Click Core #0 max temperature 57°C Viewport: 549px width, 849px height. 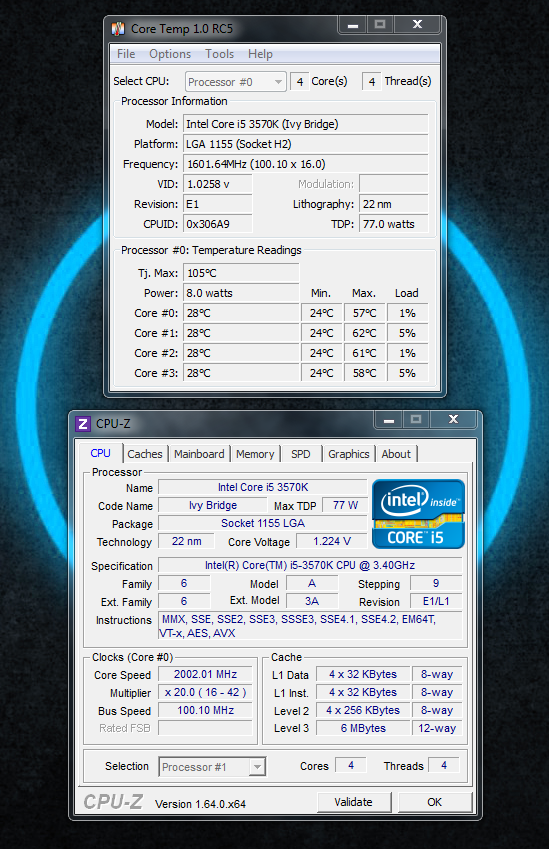click(x=364, y=313)
